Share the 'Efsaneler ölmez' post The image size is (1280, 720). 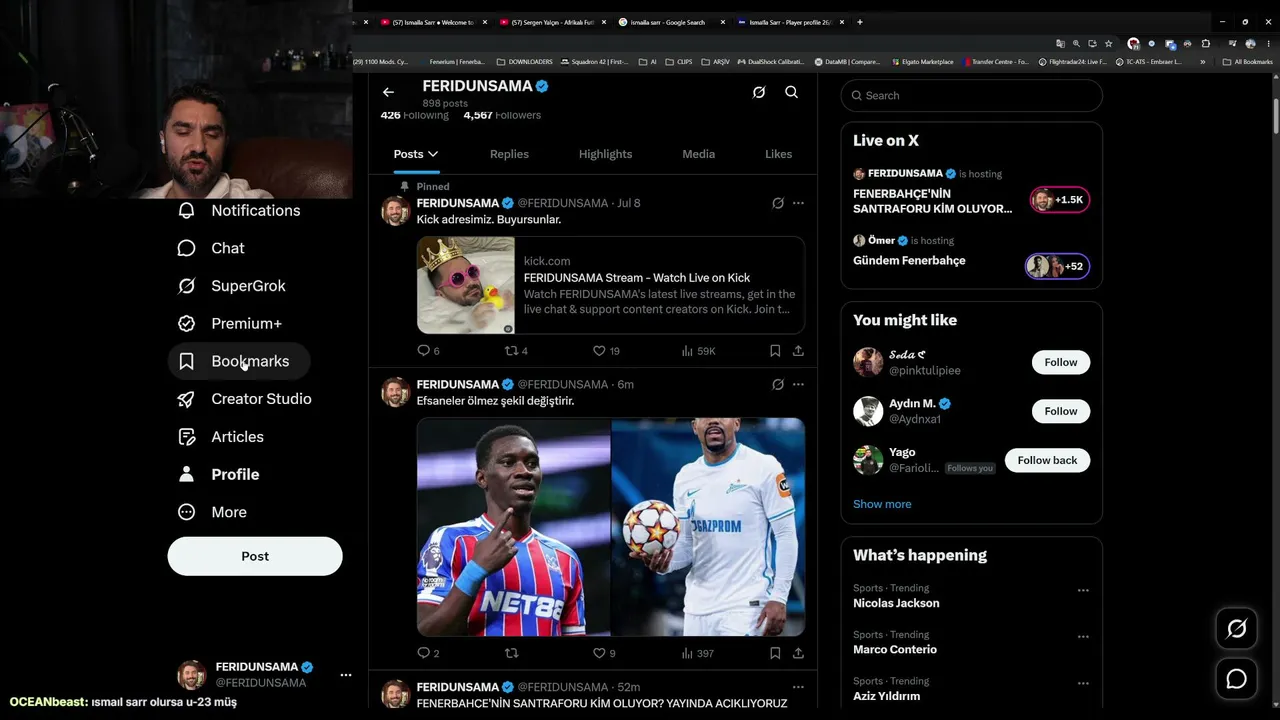coord(798,653)
